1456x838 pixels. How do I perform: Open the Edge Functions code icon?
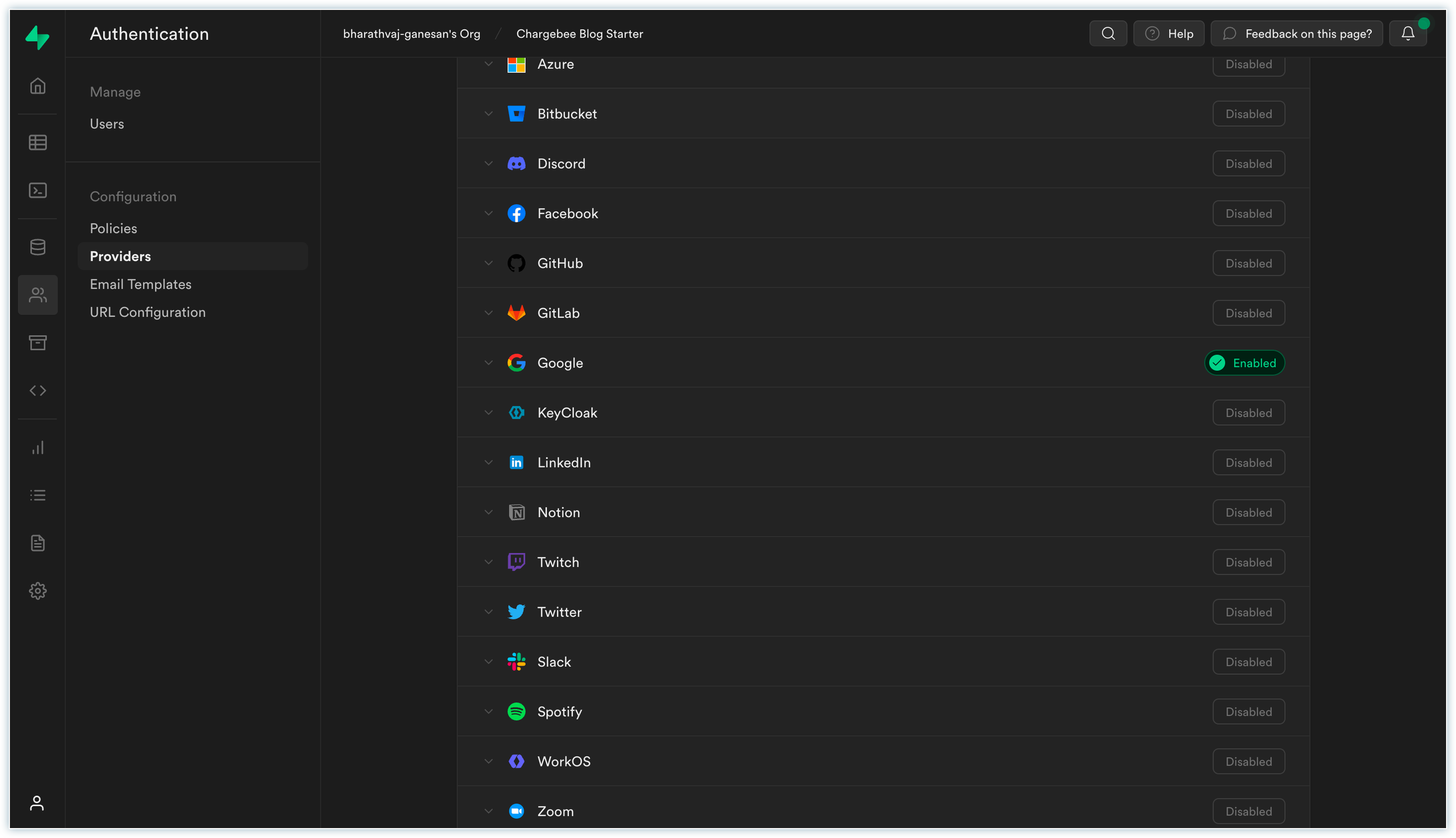coord(38,390)
